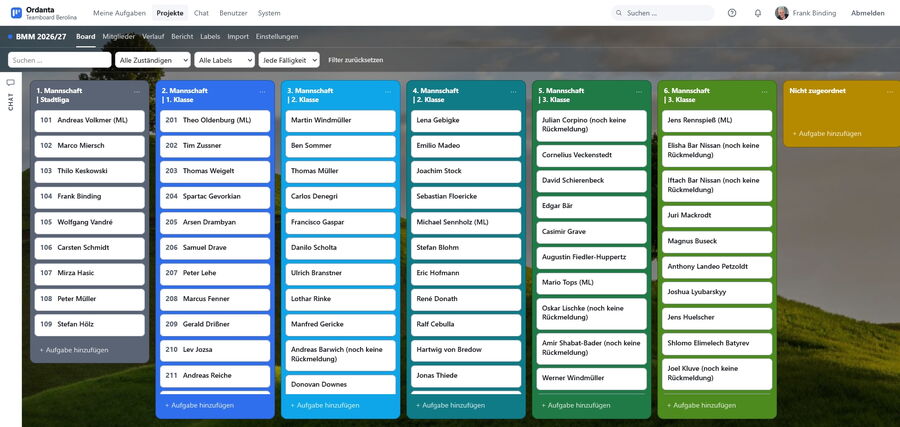Click Abmelden to log out
900x427 pixels.
[867, 13]
